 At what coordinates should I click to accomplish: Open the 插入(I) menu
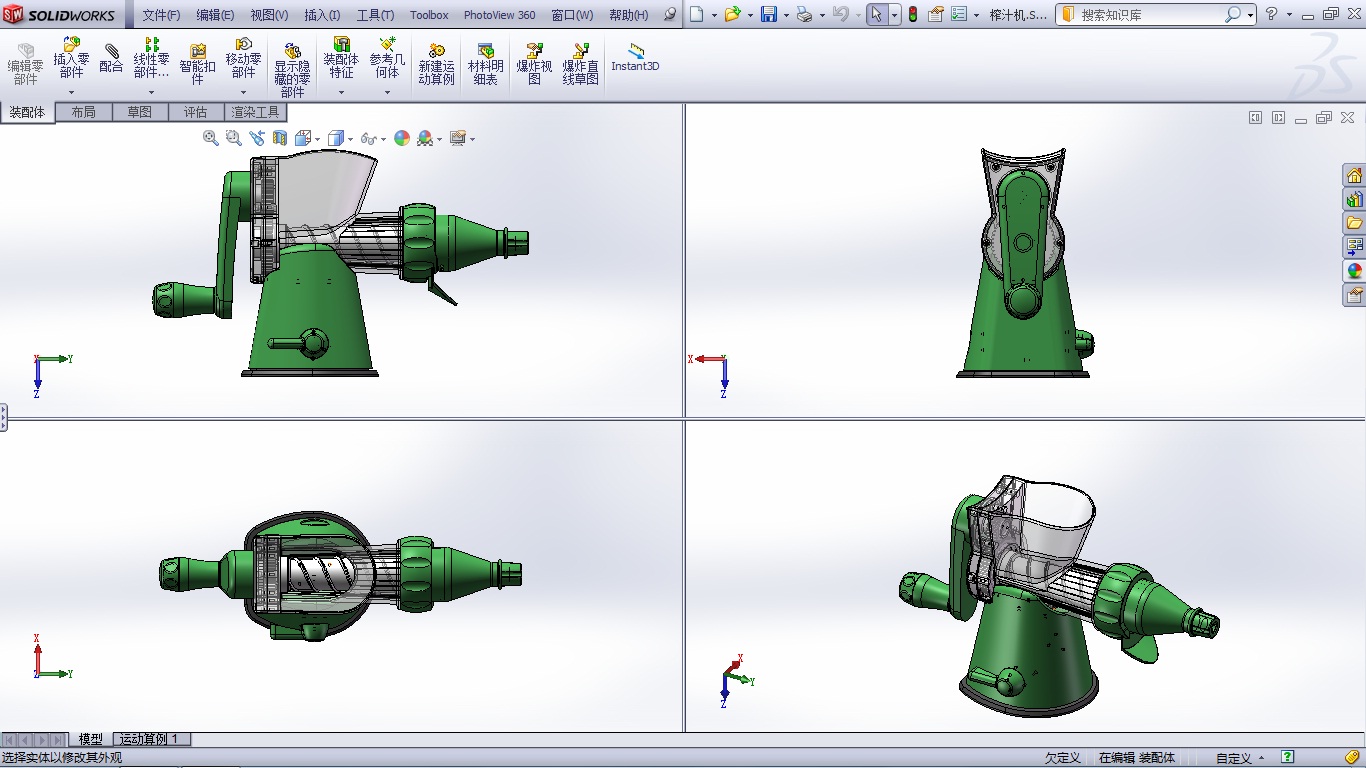pos(322,15)
